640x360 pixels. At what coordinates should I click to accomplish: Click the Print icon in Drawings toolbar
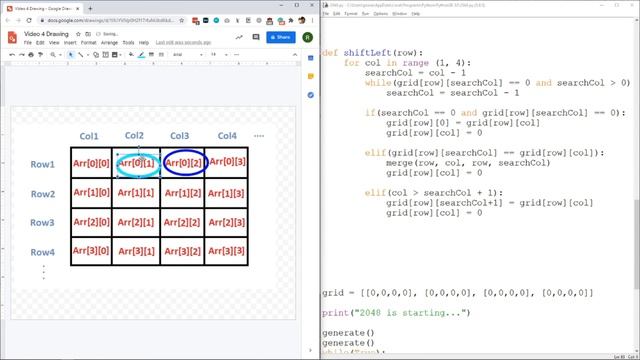coord(31,55)
